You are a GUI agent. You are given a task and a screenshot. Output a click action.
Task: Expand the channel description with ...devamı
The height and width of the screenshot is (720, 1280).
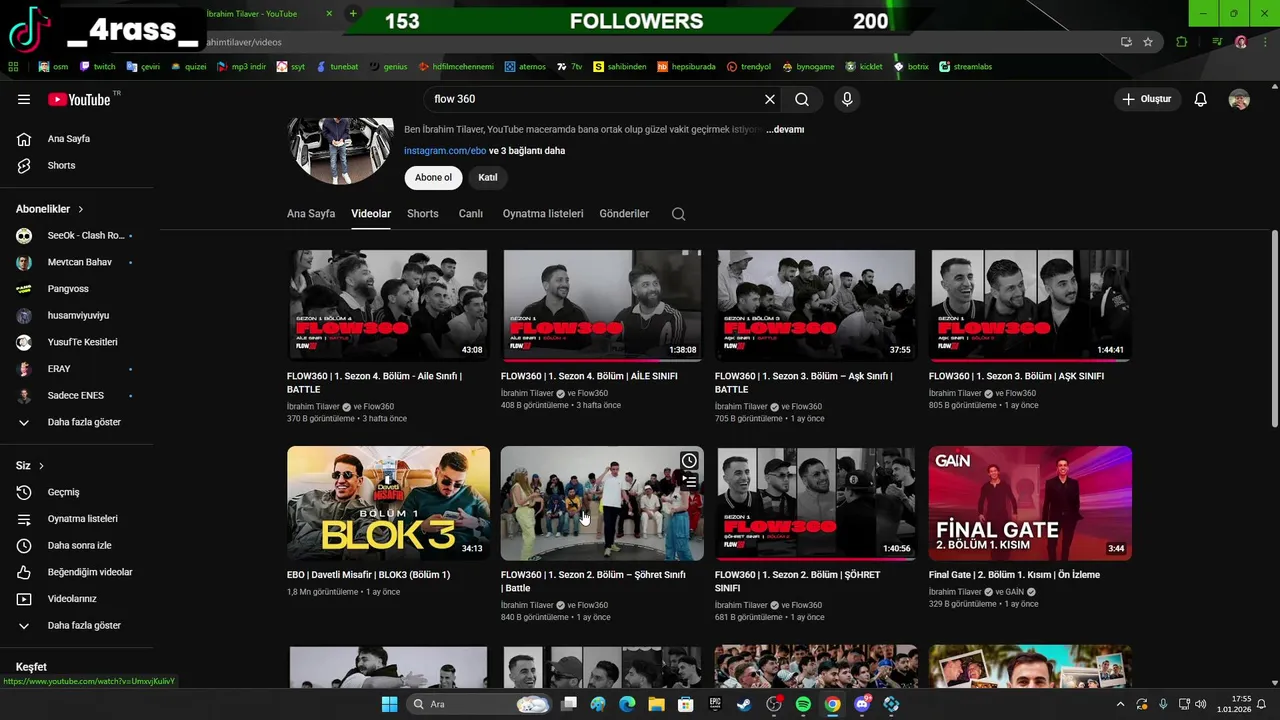[785, 129]
